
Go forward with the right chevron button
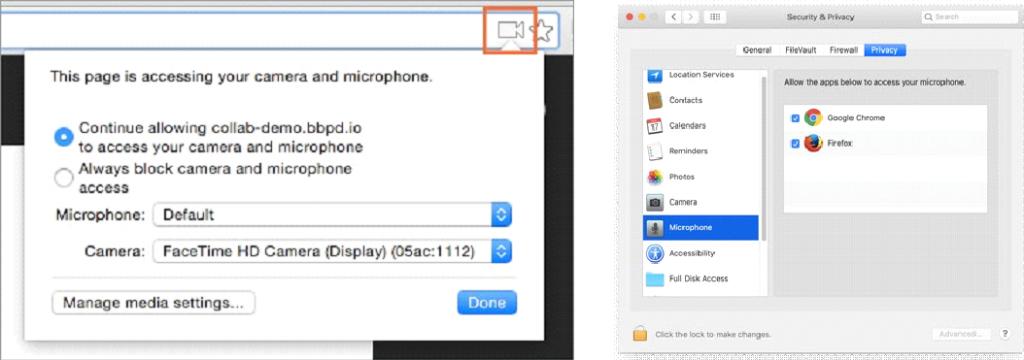pos(690,17)
